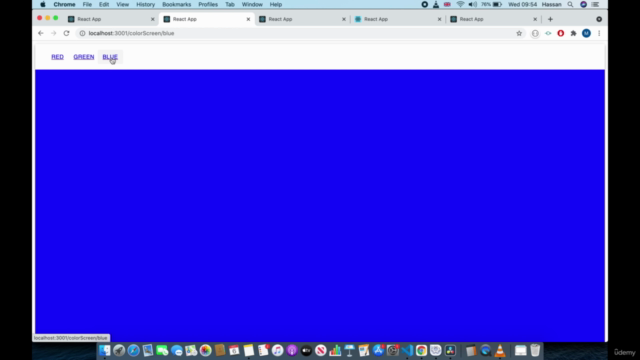The height and width of the screenshot is (360, 640).
Task: Open FaceTime from the Dock
Action: pos(162,350)
